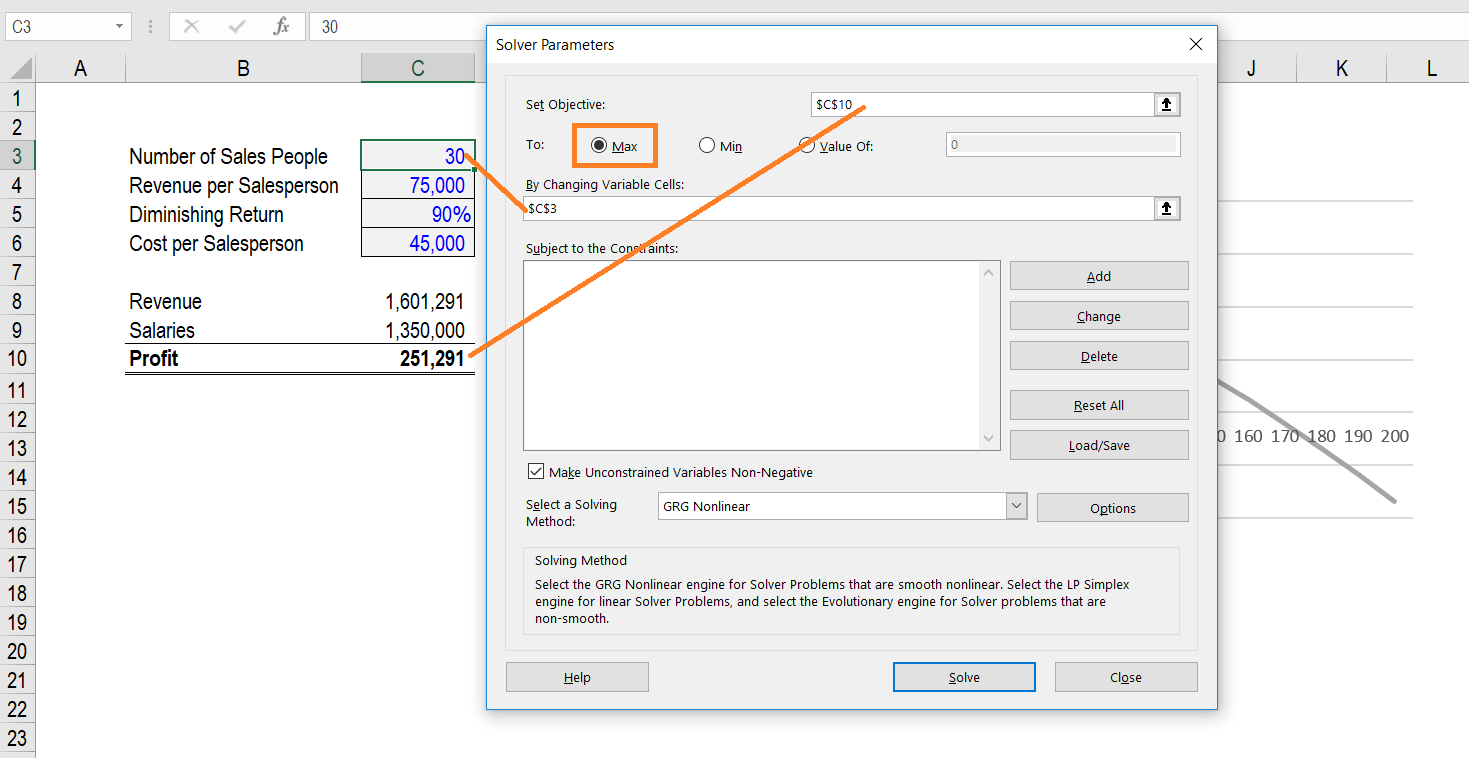
Task: Select row 15 header
Action: pos(17,506)
